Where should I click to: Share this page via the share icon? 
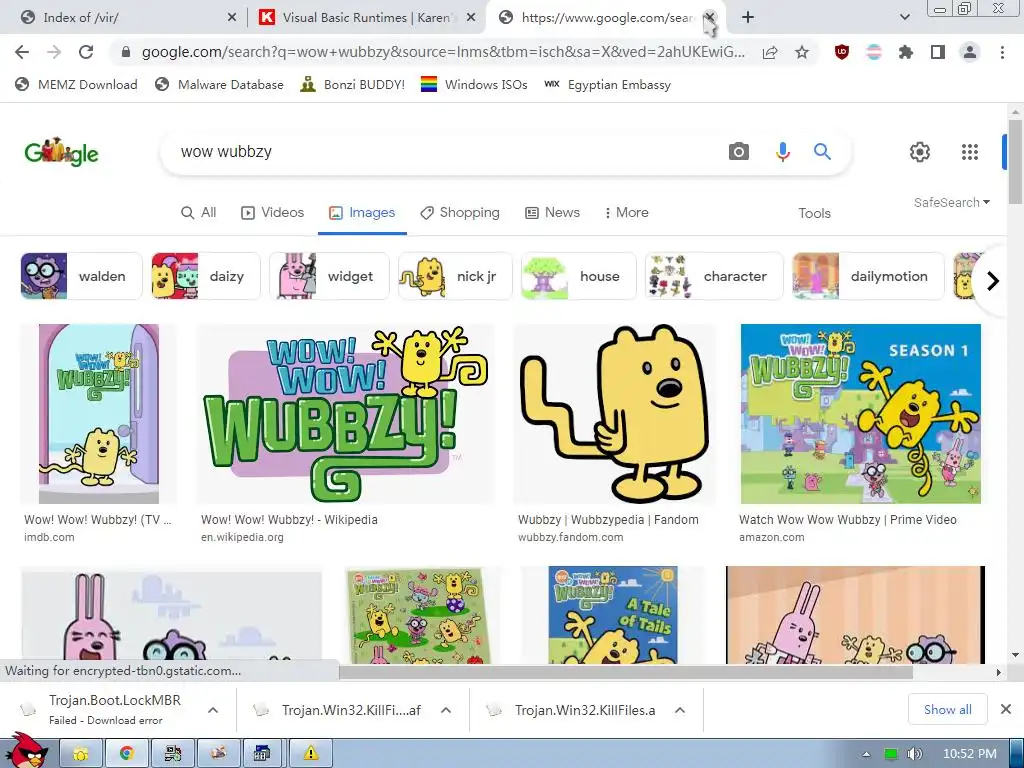pos(770,52)
